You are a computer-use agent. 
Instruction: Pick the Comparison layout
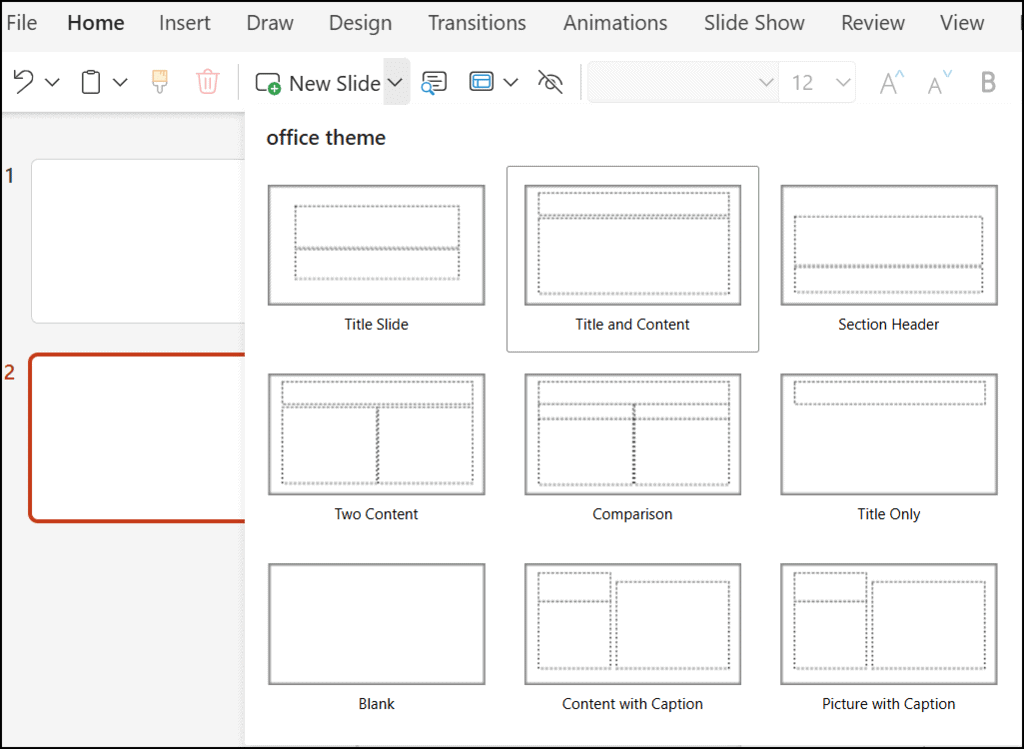[x=632, y=446]
